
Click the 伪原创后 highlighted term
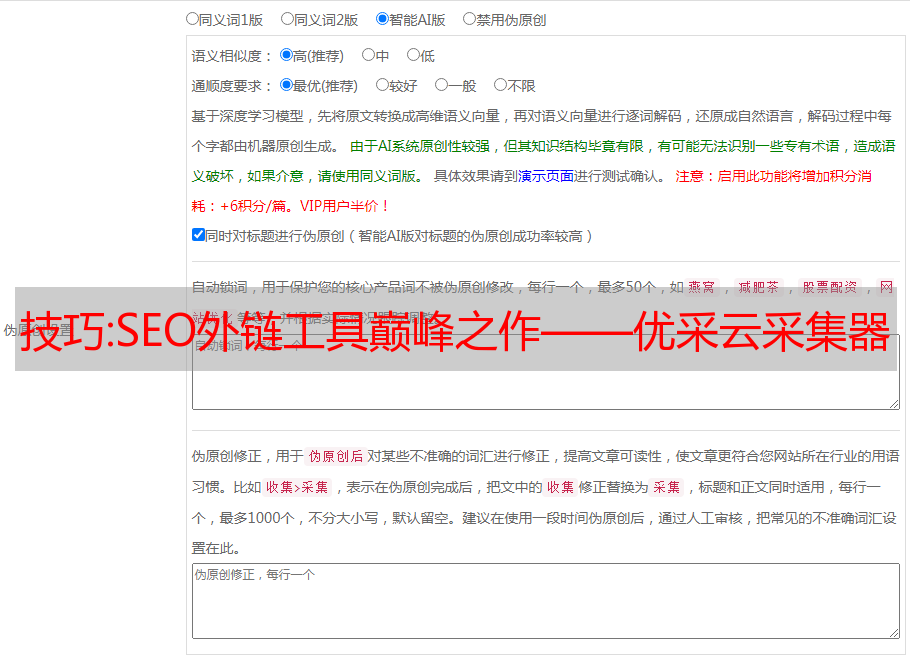coord(336,456)
